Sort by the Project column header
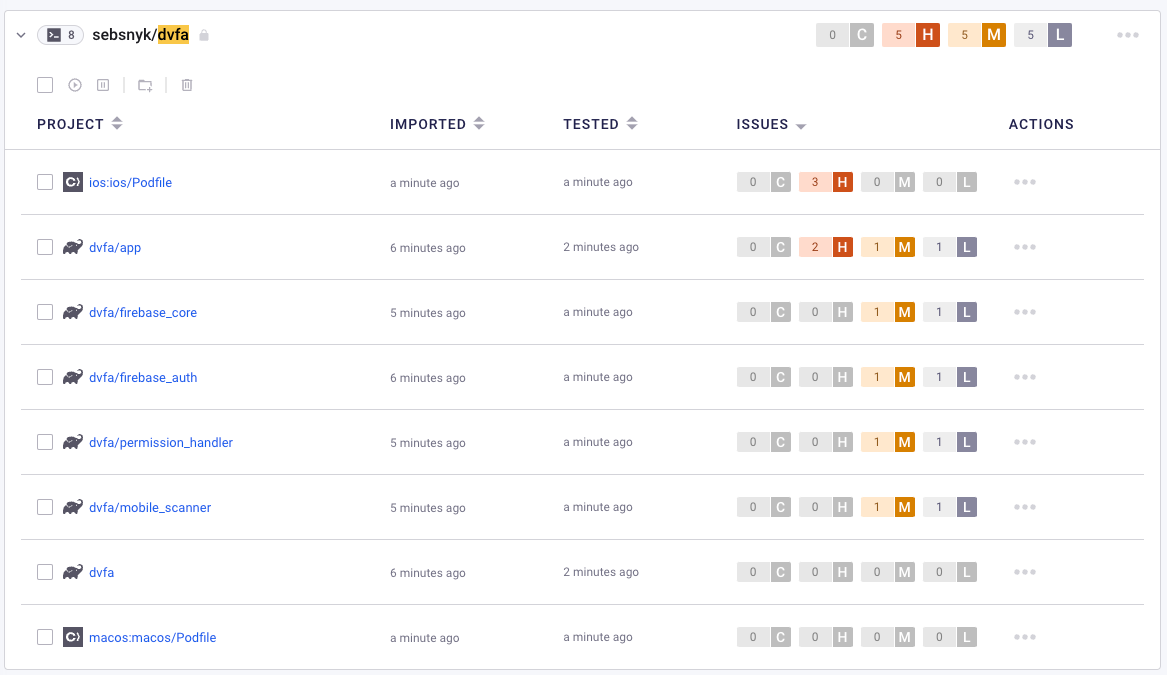 pyautogui.click(x=79, y=124)
